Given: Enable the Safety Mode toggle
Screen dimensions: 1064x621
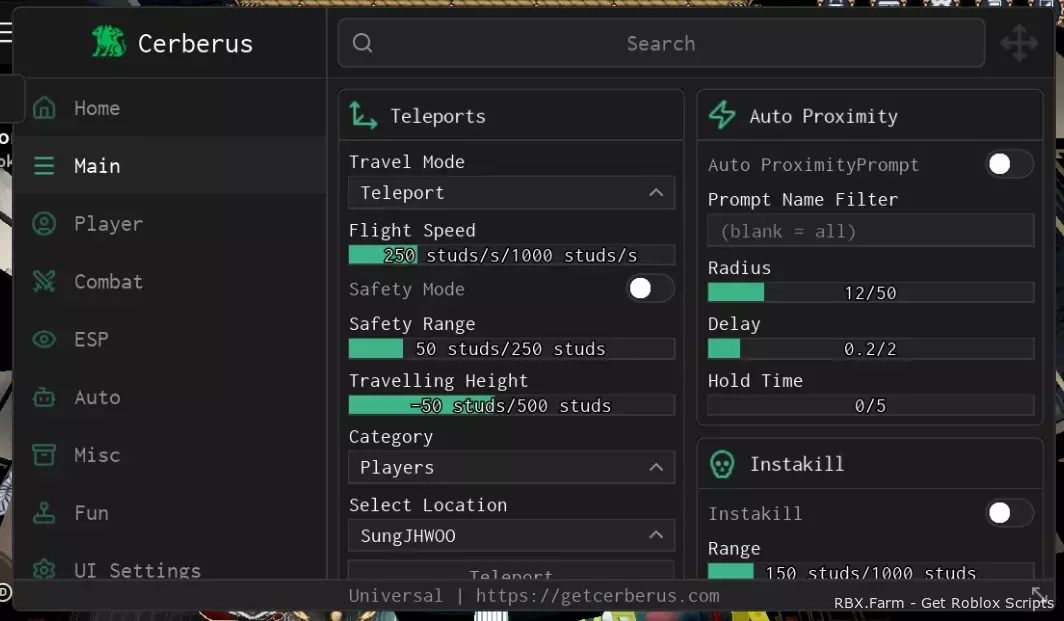Looking at the screenshot, I should (649, 288).
